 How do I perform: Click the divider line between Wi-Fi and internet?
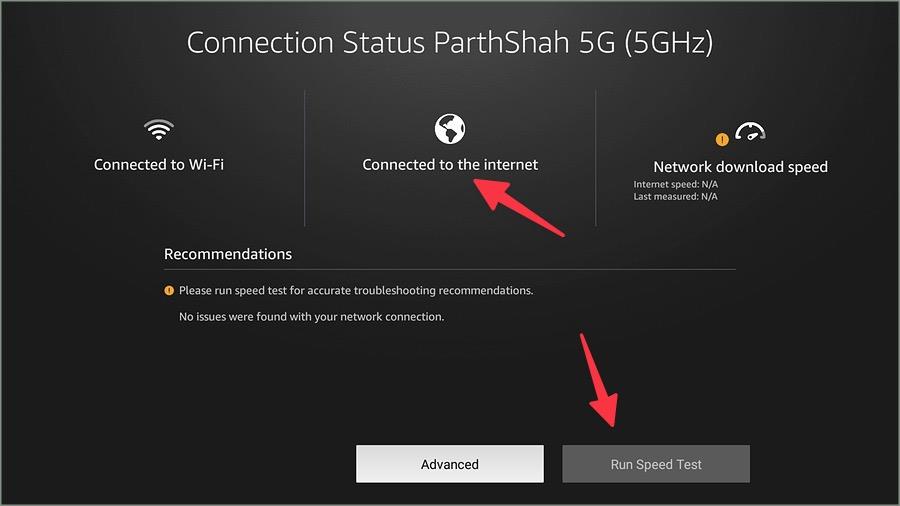(304, 158)
